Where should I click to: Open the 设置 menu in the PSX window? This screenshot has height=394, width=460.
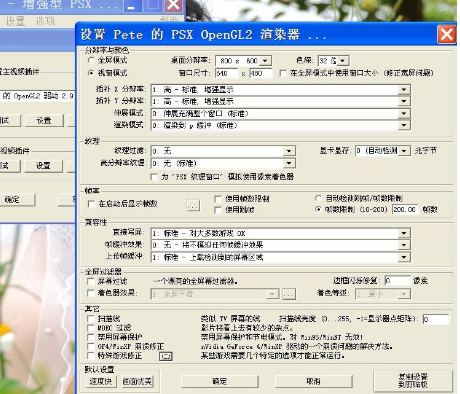(16, 21)
